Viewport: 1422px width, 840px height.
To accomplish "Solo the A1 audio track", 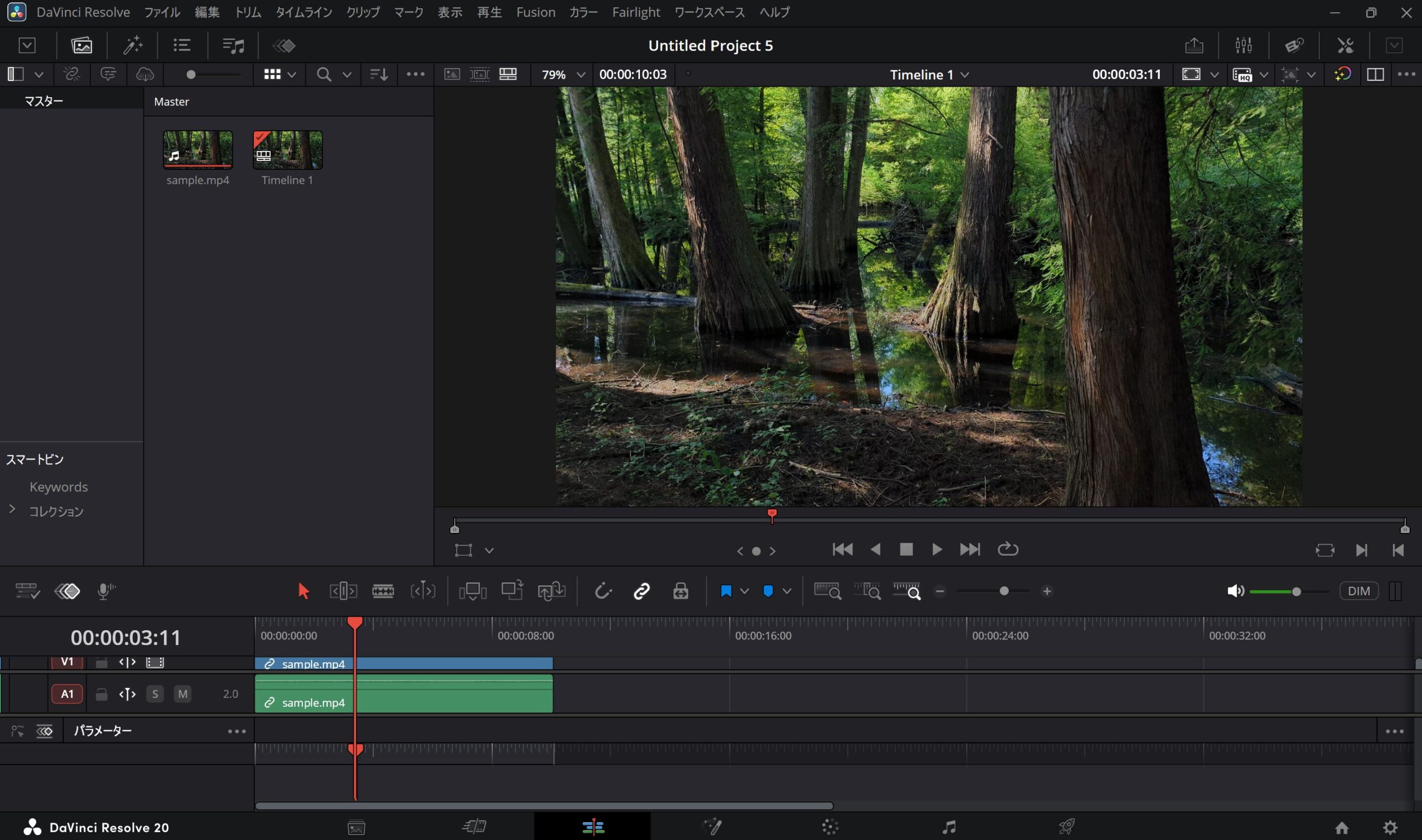I will point(154,694).
